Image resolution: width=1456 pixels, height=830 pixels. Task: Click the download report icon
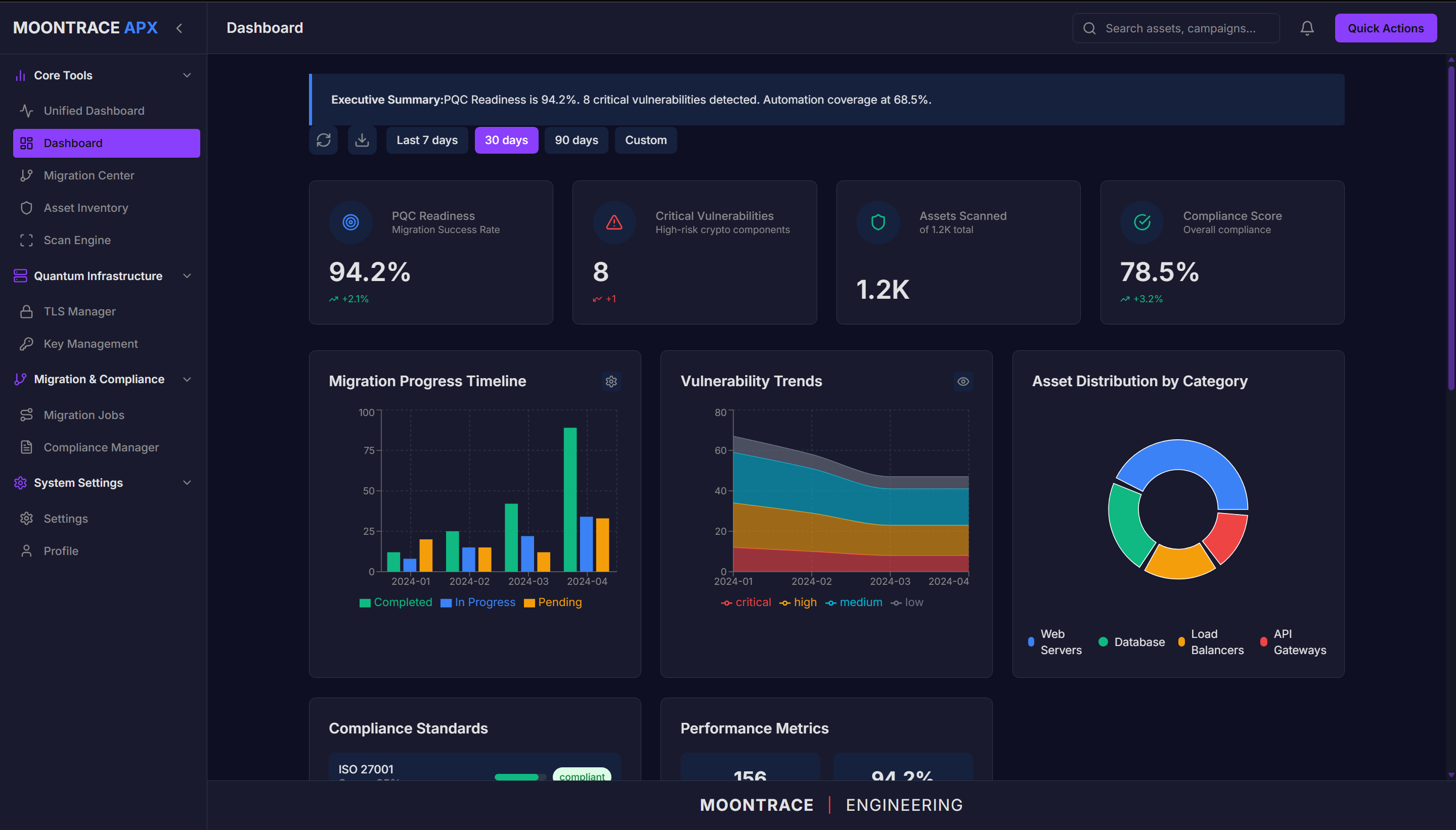click(362, 140)
